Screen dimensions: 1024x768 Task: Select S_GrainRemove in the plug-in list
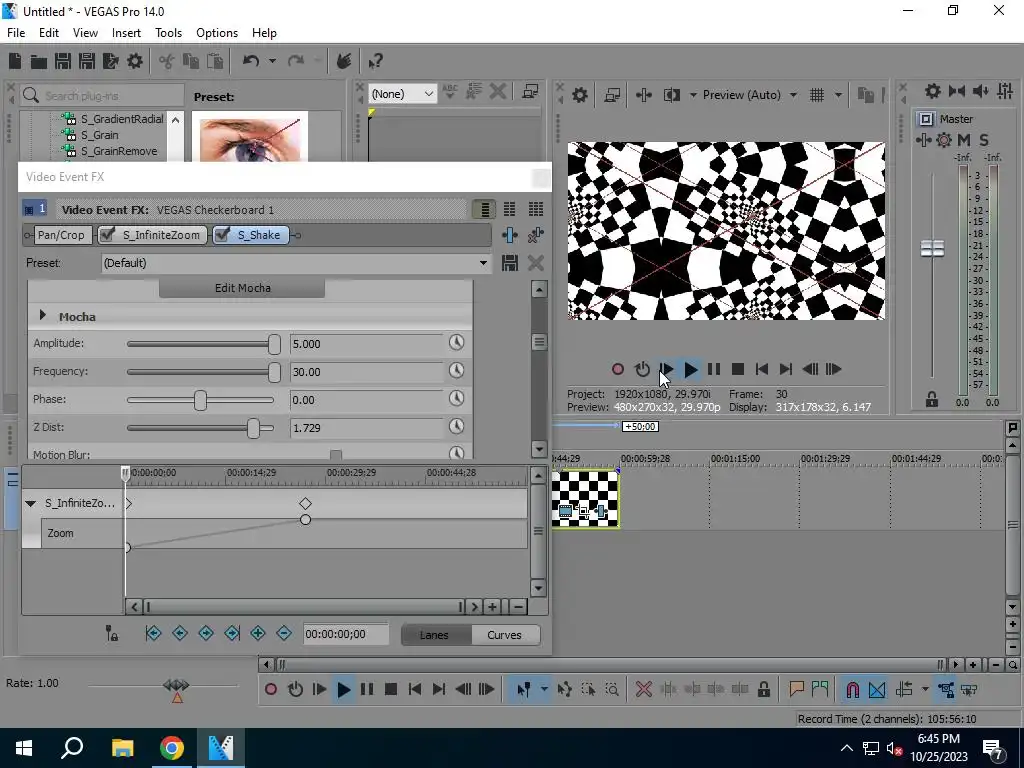(x=119, y=152)
